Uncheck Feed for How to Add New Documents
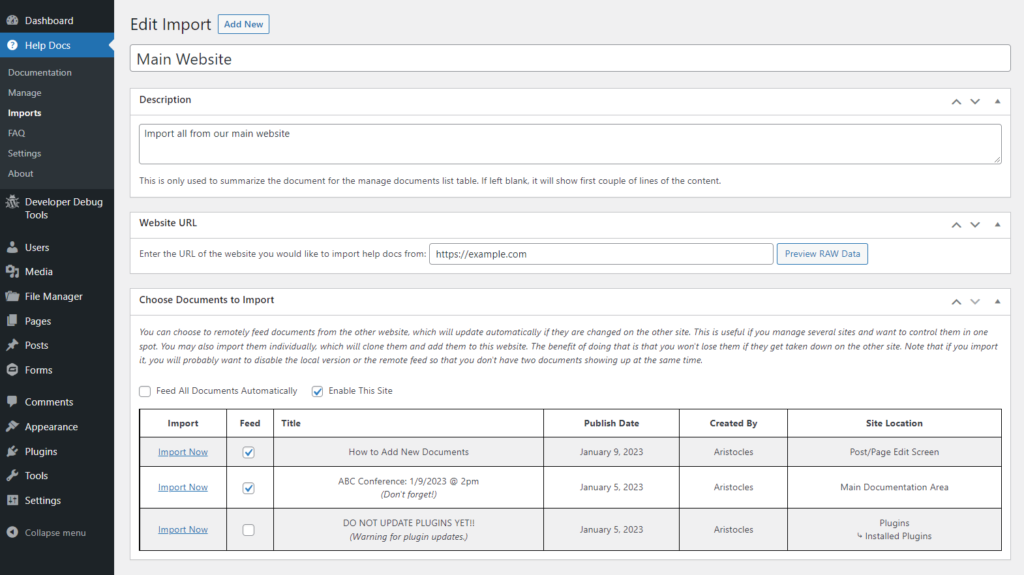Screen dimensions: 1024x575 coord(249,452)
